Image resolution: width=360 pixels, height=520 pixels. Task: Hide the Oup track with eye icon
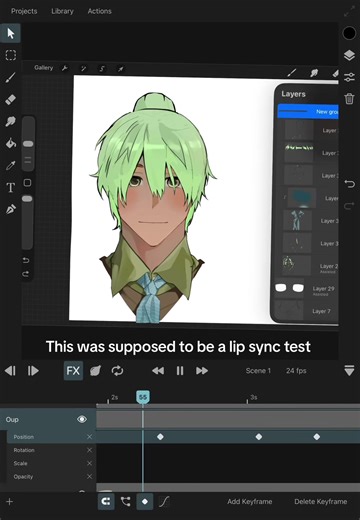pos(82,419)
